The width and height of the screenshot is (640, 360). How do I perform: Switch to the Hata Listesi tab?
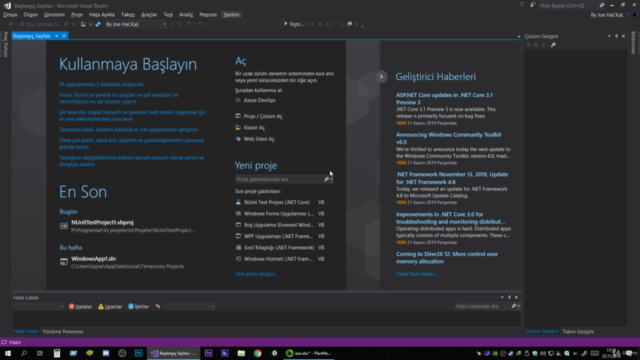click(26, 332)
